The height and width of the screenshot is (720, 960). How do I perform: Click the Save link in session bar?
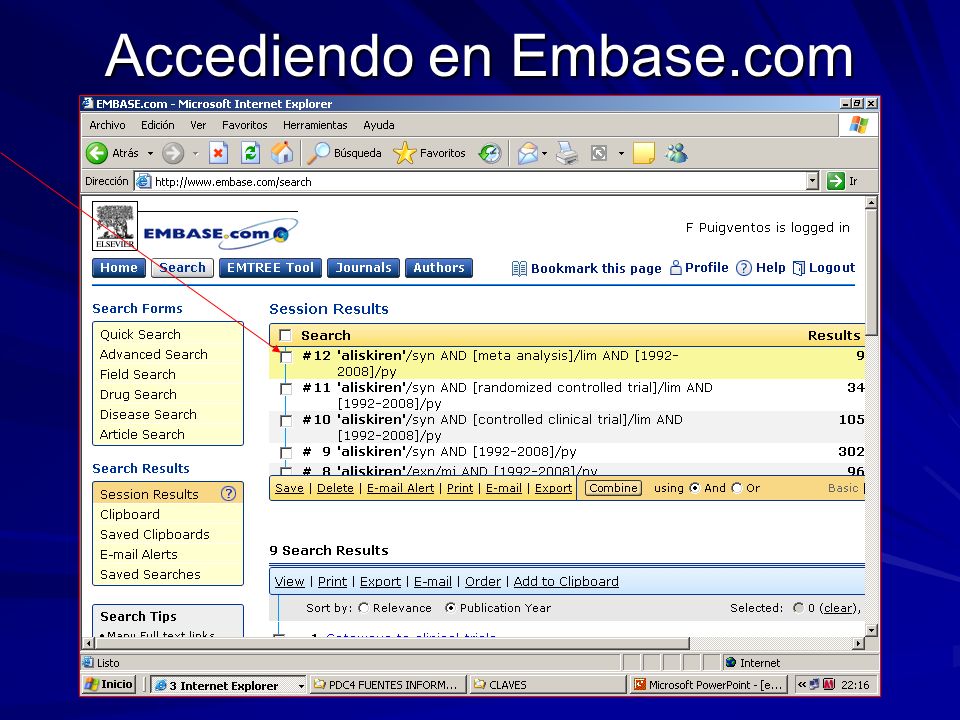tap(289, 488)
